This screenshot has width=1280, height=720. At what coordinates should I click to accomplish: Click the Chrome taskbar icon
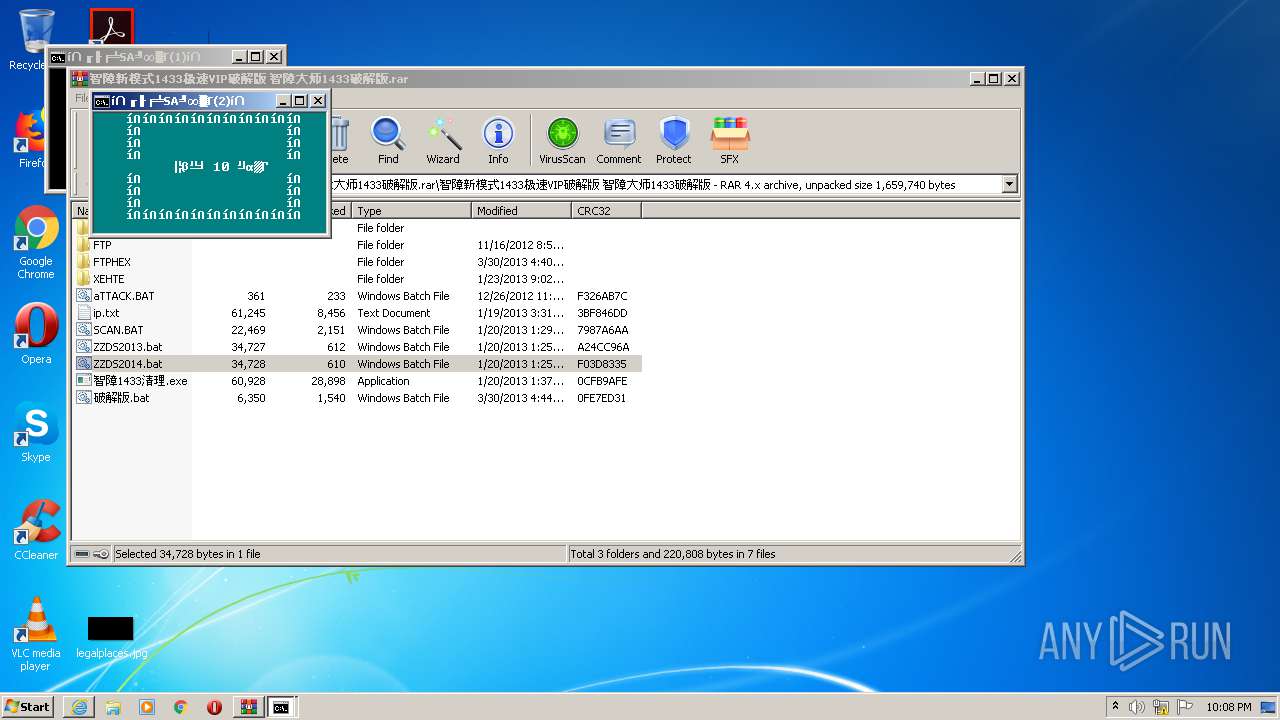click(x=181, y=707)
